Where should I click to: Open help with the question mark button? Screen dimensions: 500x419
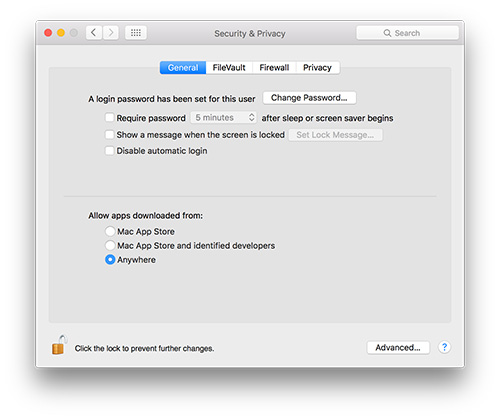(444, 347)
